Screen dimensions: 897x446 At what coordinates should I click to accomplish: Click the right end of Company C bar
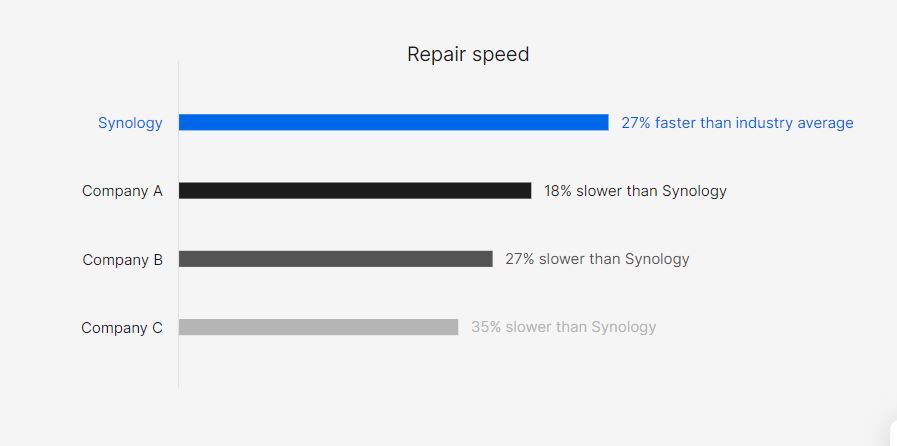tap(455, 327)
